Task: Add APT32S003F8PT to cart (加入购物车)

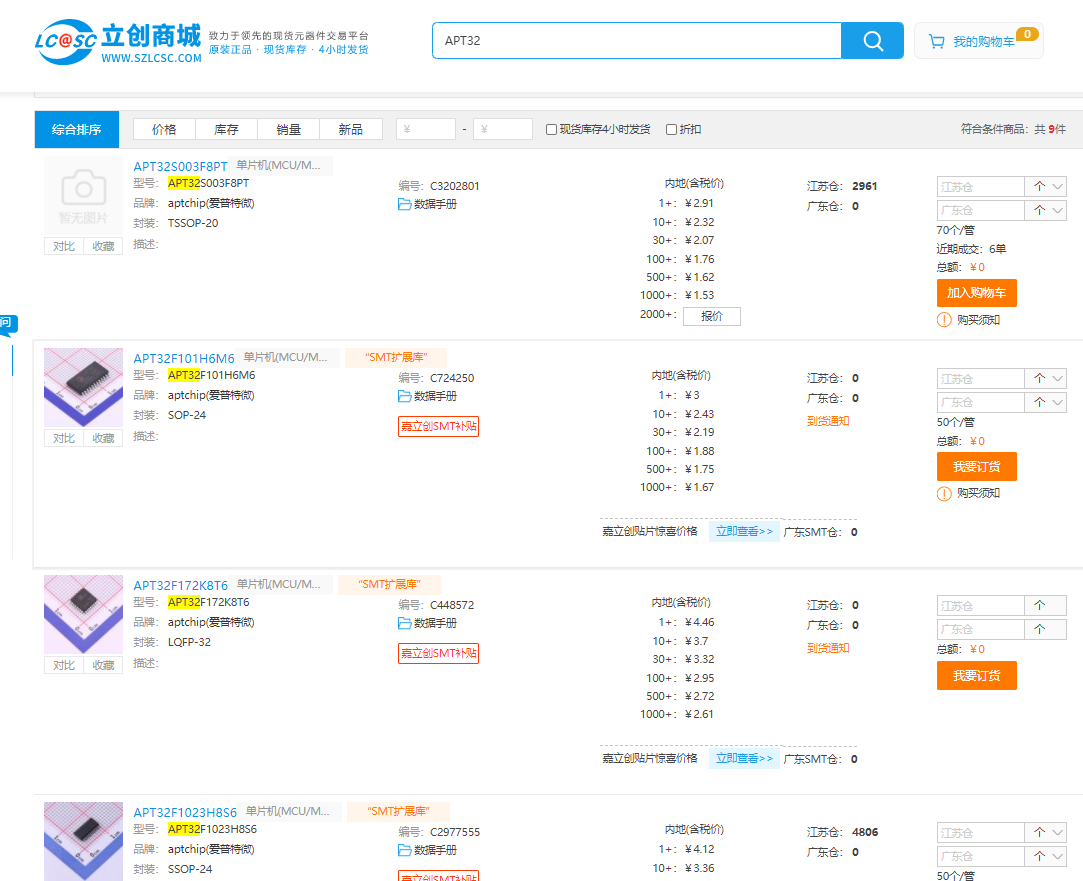Action: pyautogui.click(x=977, y=293)
